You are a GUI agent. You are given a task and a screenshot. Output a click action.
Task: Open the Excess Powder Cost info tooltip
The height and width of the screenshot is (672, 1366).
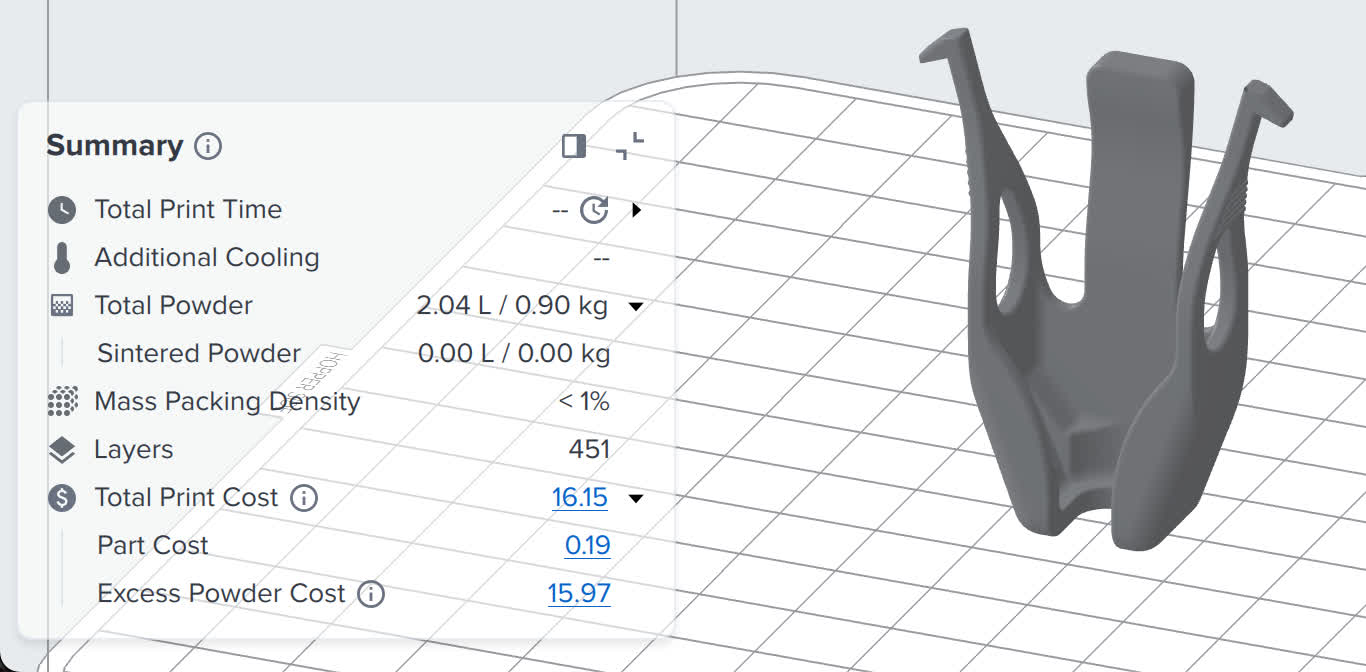[x=371, y=594]
